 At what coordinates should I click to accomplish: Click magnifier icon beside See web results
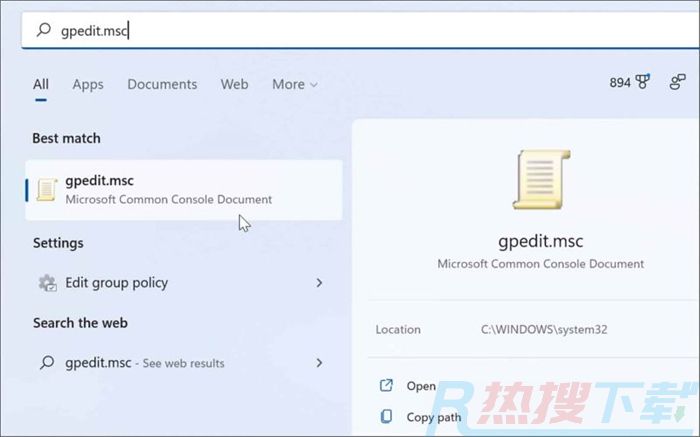click(x=47, y=362)
